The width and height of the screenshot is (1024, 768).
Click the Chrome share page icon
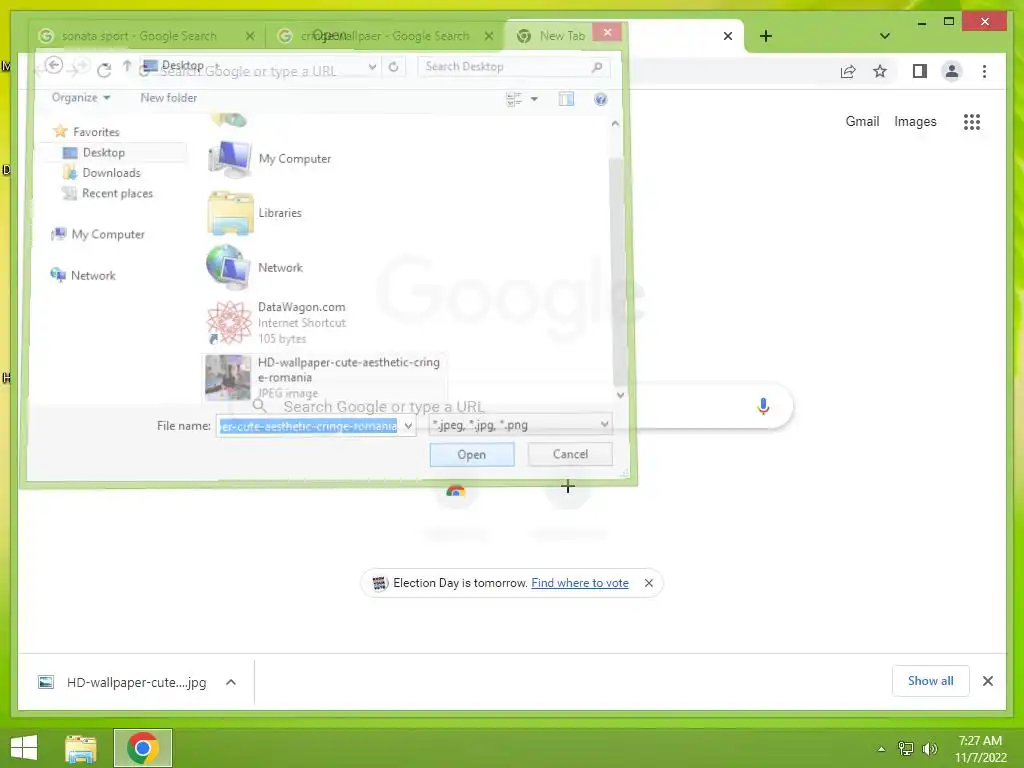coord(848,71)
